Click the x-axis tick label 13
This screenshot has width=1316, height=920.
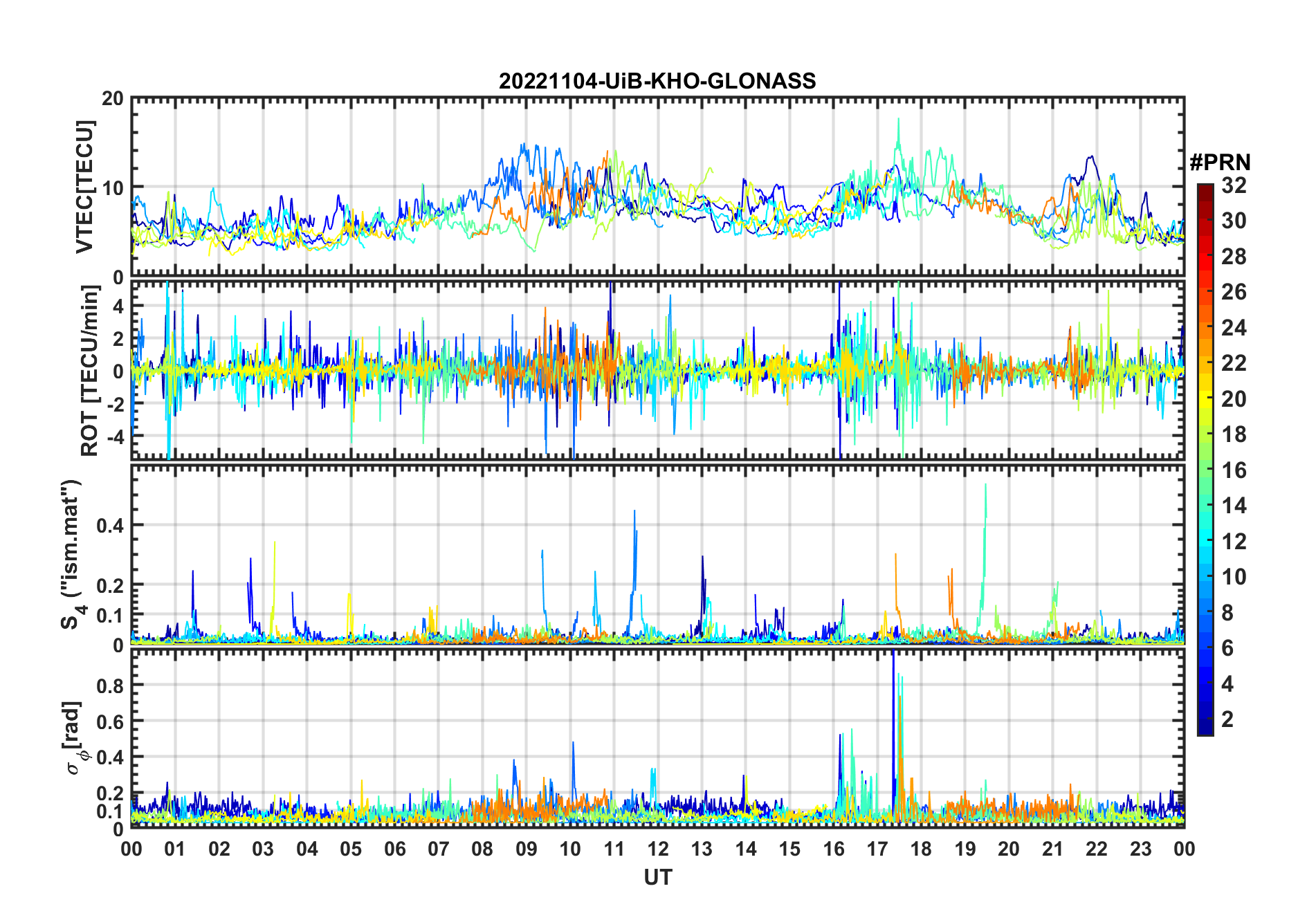(x=702, y=849)
